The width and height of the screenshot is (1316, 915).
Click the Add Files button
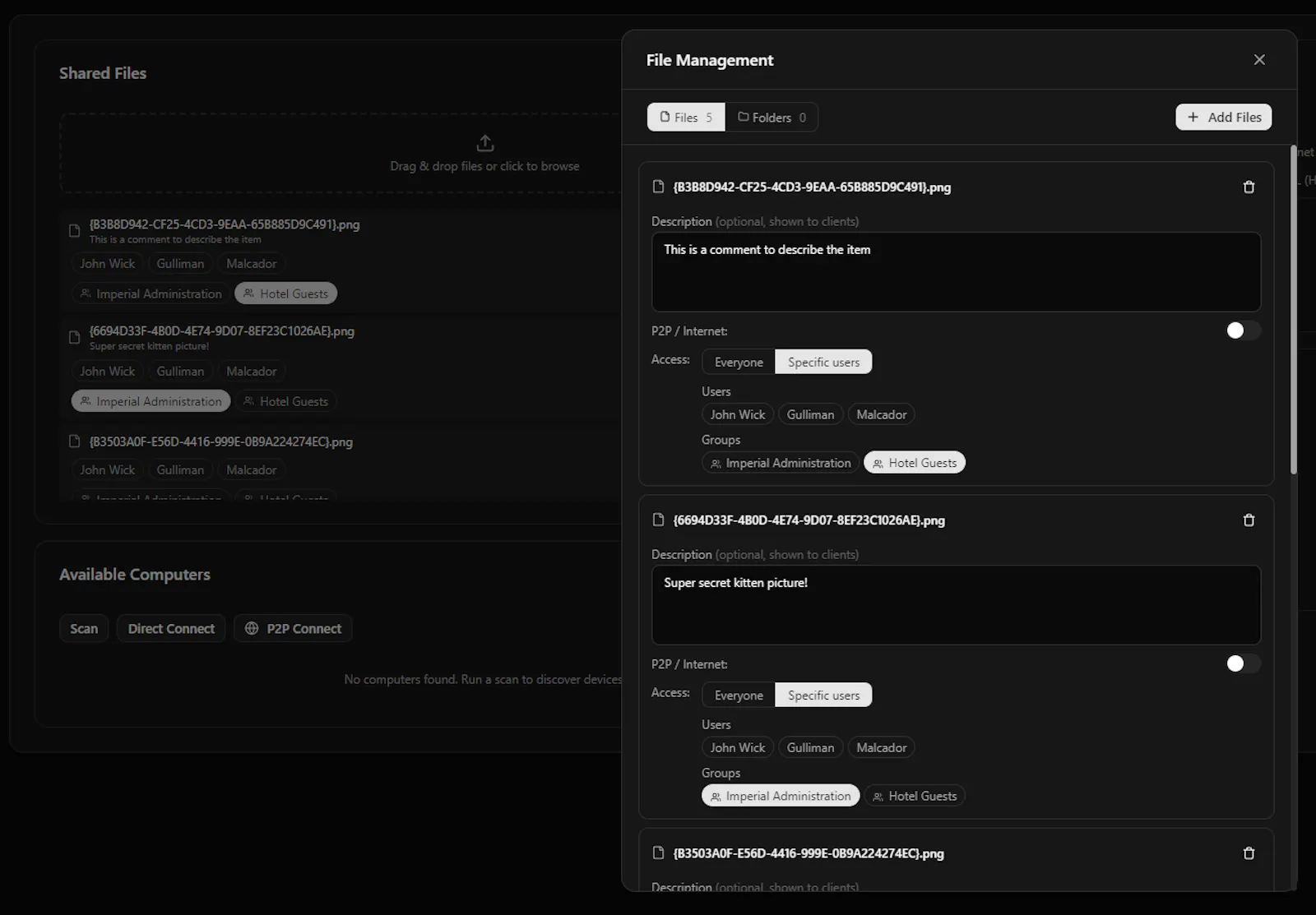(x=1224, y=117)
